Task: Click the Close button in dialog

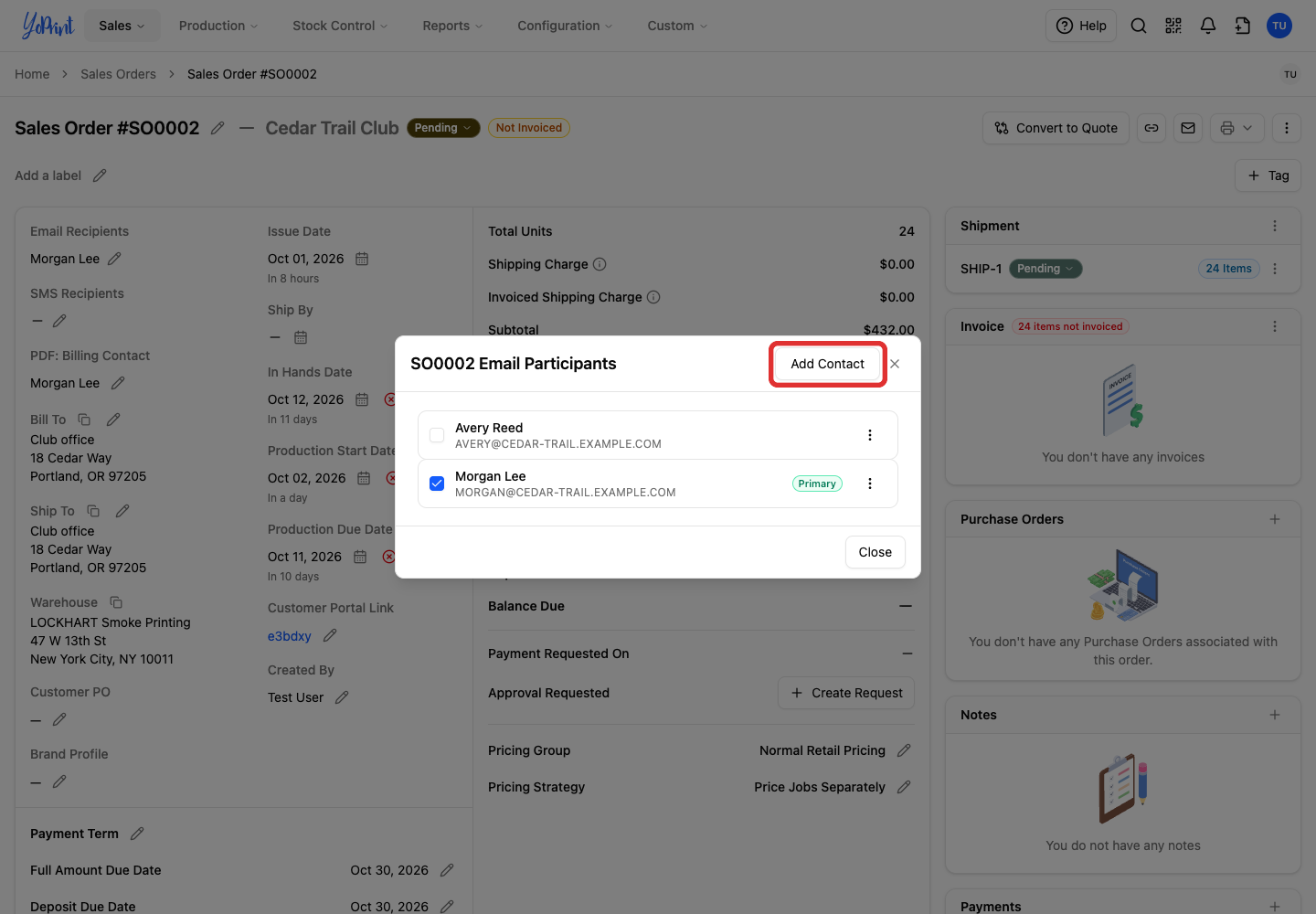Action: pos(876,552)
